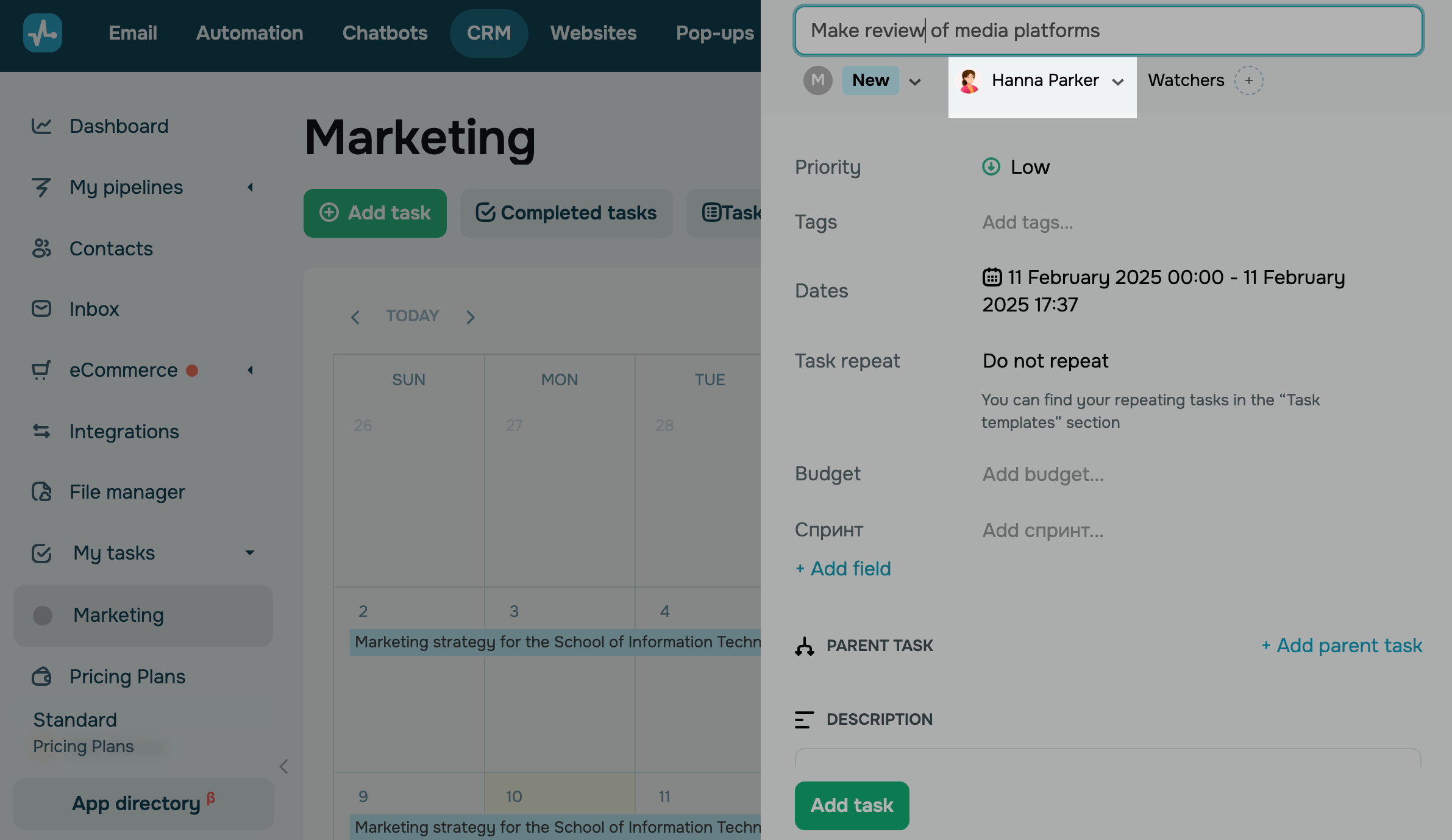Viewport: 1452px width, 840px height.
Task: Open Contacts section in sidebar
Action: 111,249
